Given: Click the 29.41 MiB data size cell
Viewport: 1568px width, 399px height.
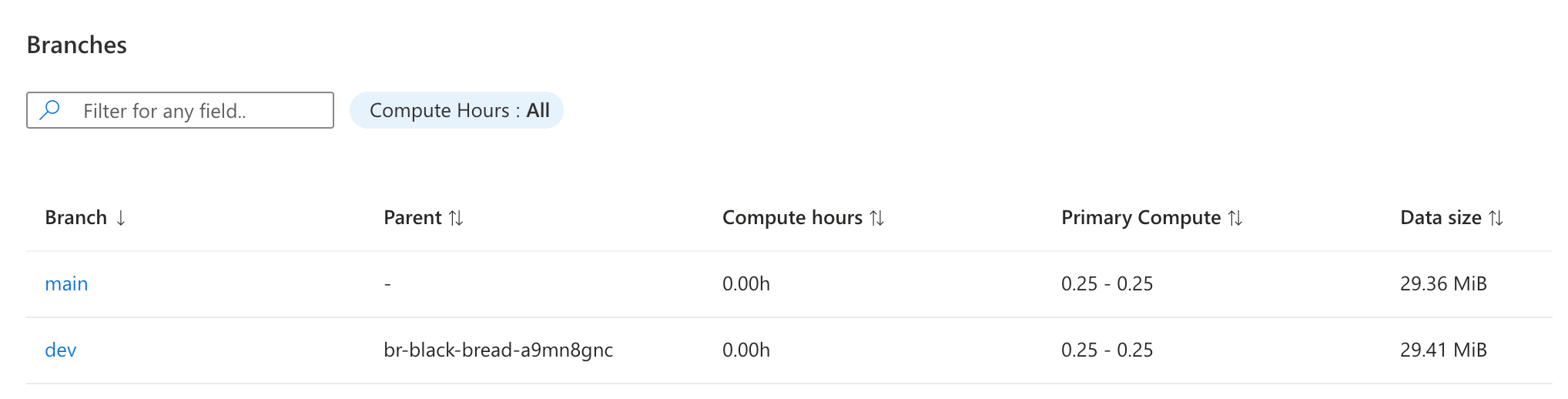Looking at the screenshot, I should click(x=1443, y=350).
